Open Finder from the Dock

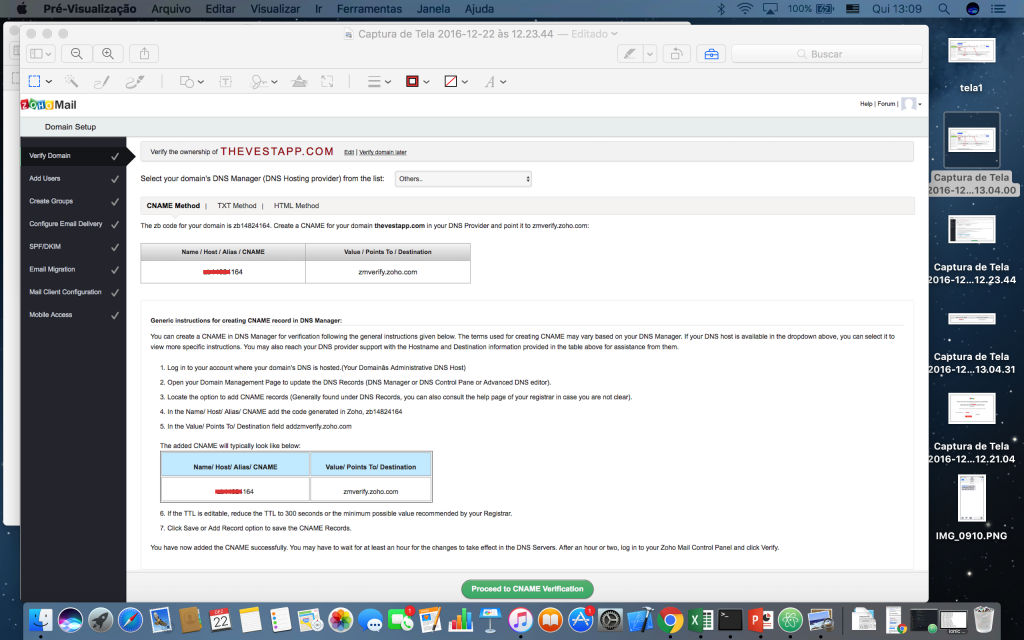tap(40, 619)
